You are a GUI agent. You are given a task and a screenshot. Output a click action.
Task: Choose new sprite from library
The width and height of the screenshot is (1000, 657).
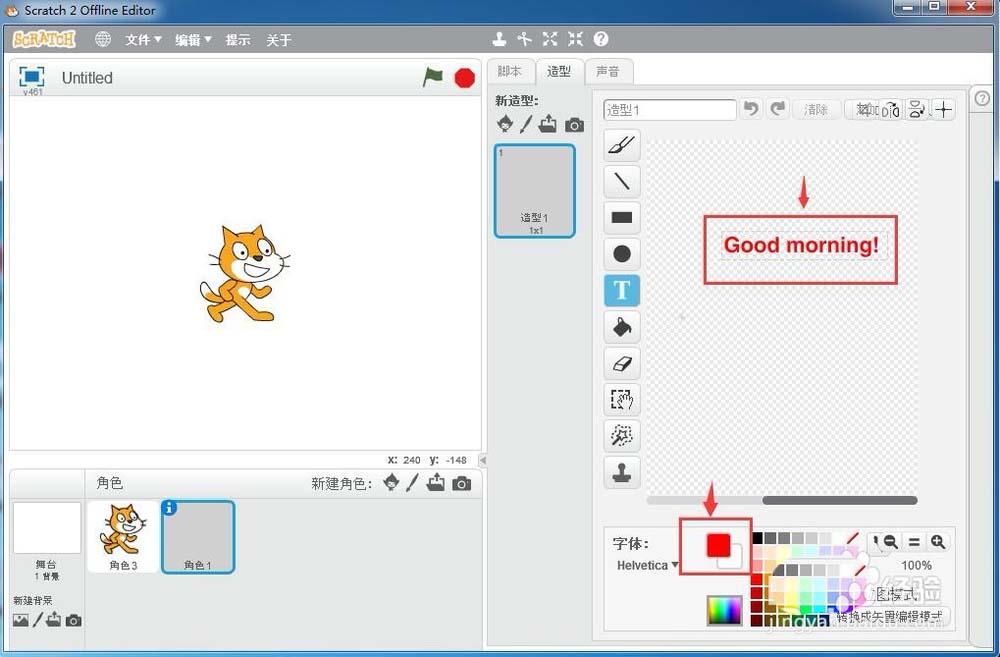[392, 483]
